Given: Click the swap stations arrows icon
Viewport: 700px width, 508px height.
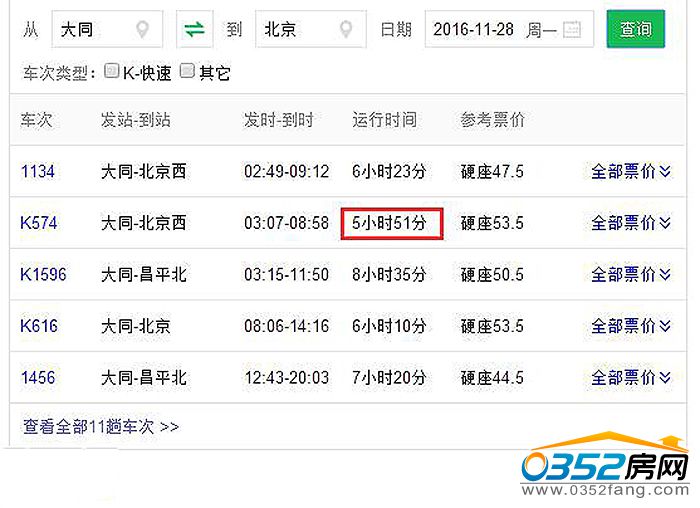Looking at the screenshot, I should click(x=194, y=30).
